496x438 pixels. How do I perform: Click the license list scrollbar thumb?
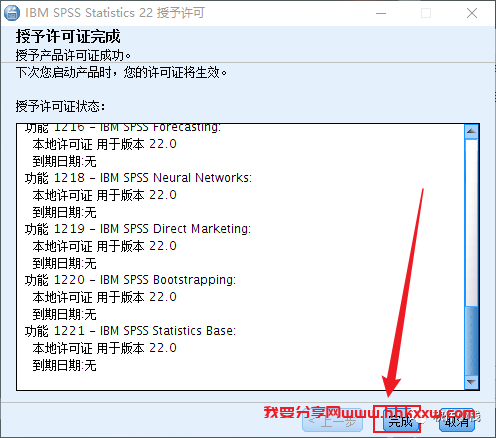pos(471,340)
